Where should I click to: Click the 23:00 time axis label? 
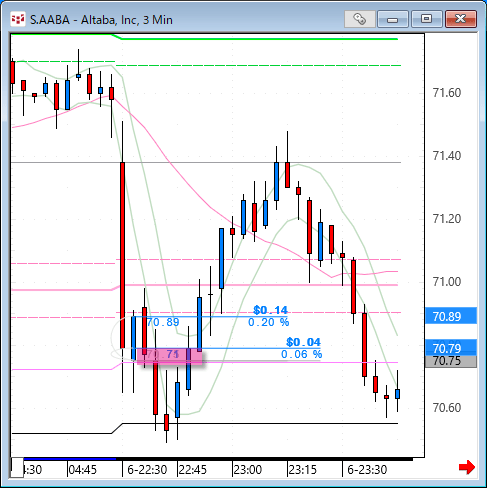coord(248,470)
